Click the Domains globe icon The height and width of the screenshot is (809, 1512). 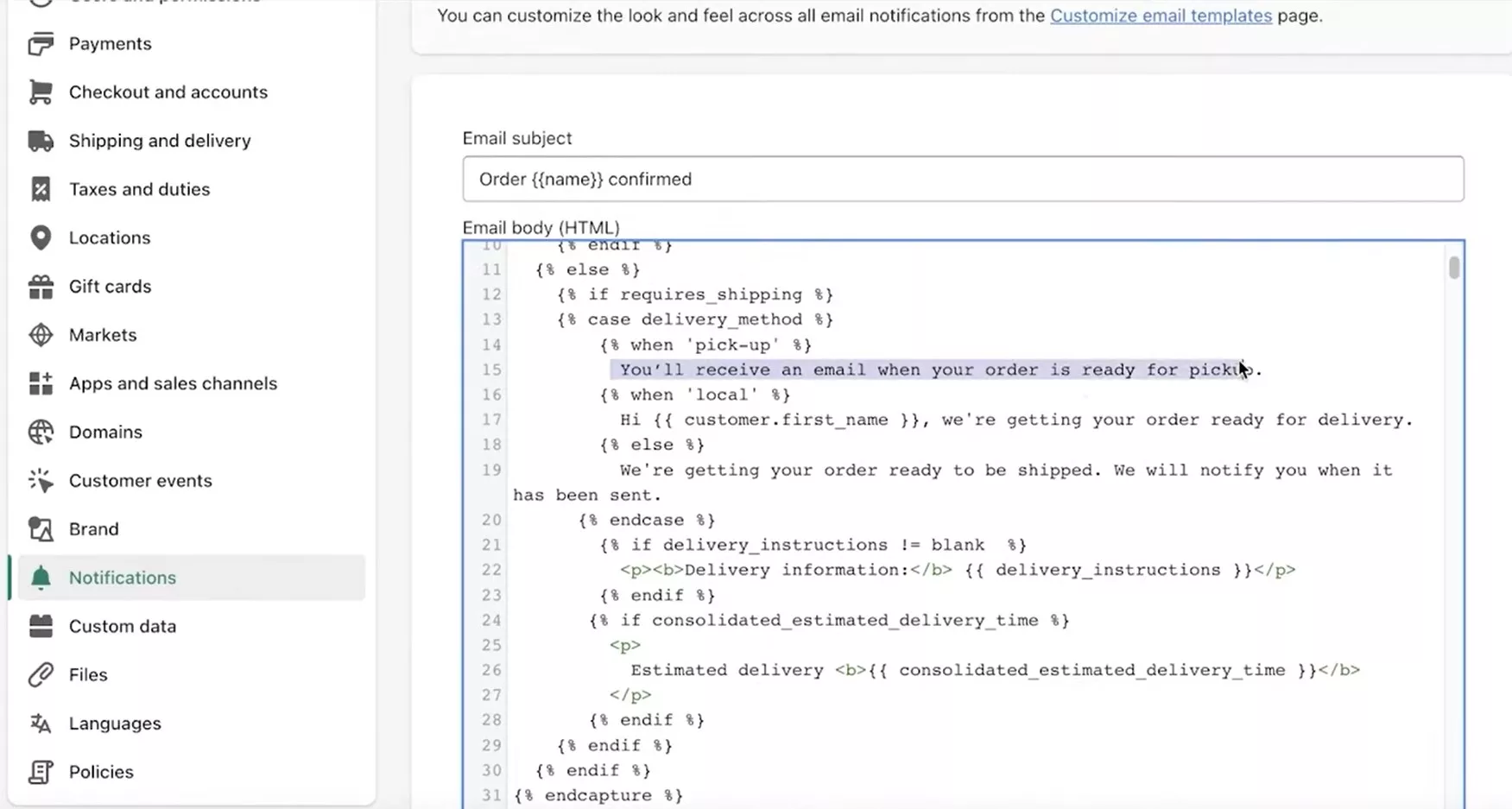point(41,432)
